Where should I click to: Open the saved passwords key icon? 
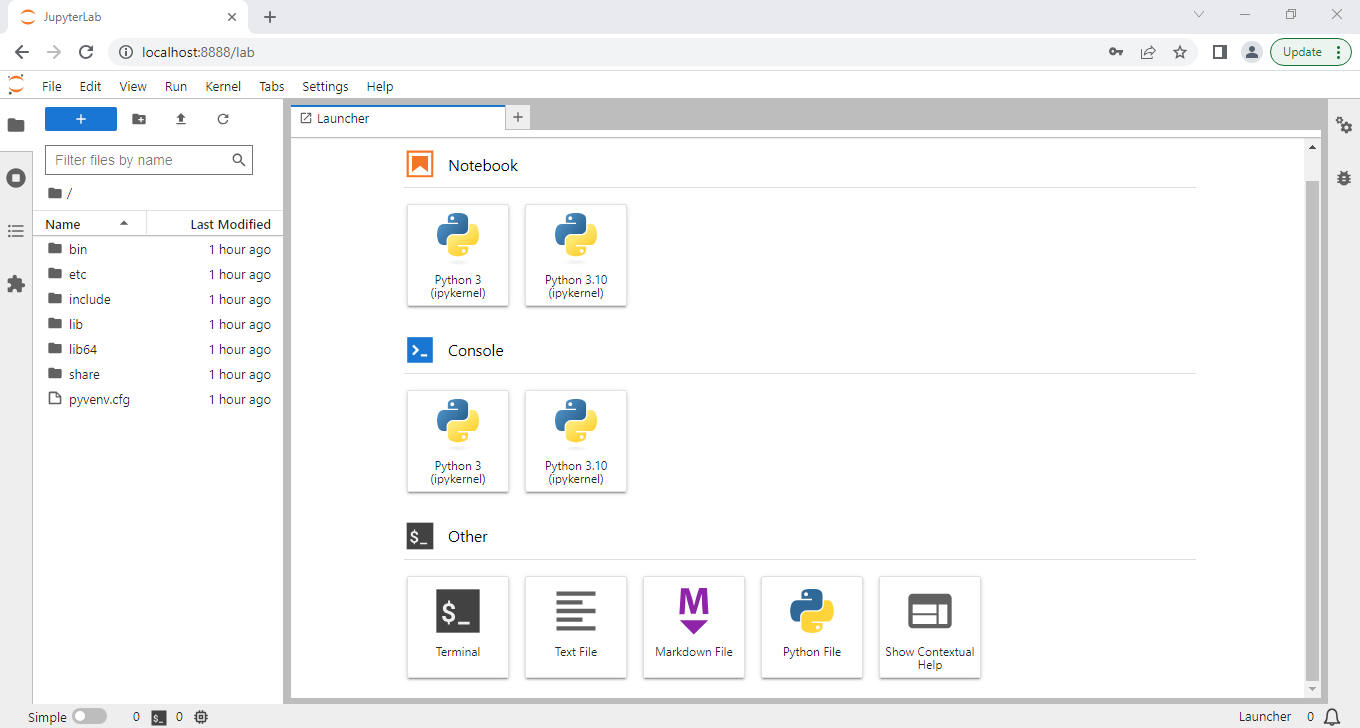coord(1116,52)
